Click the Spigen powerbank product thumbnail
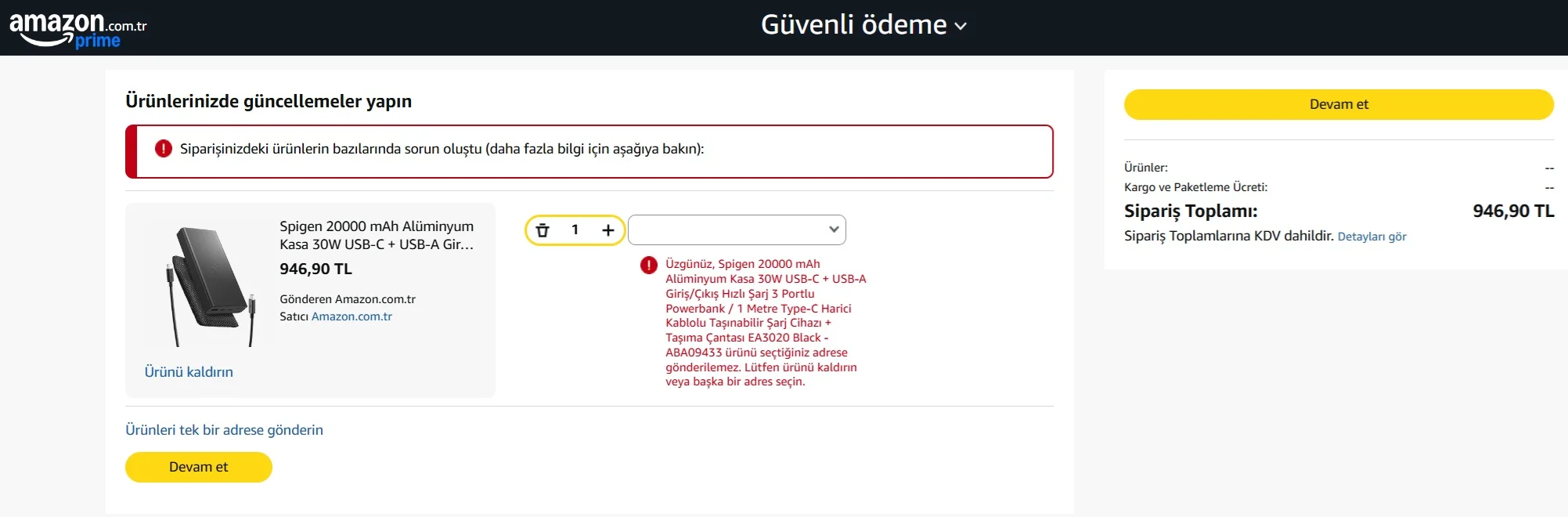This screenshot has height=517, width=1568. (210, 286)
